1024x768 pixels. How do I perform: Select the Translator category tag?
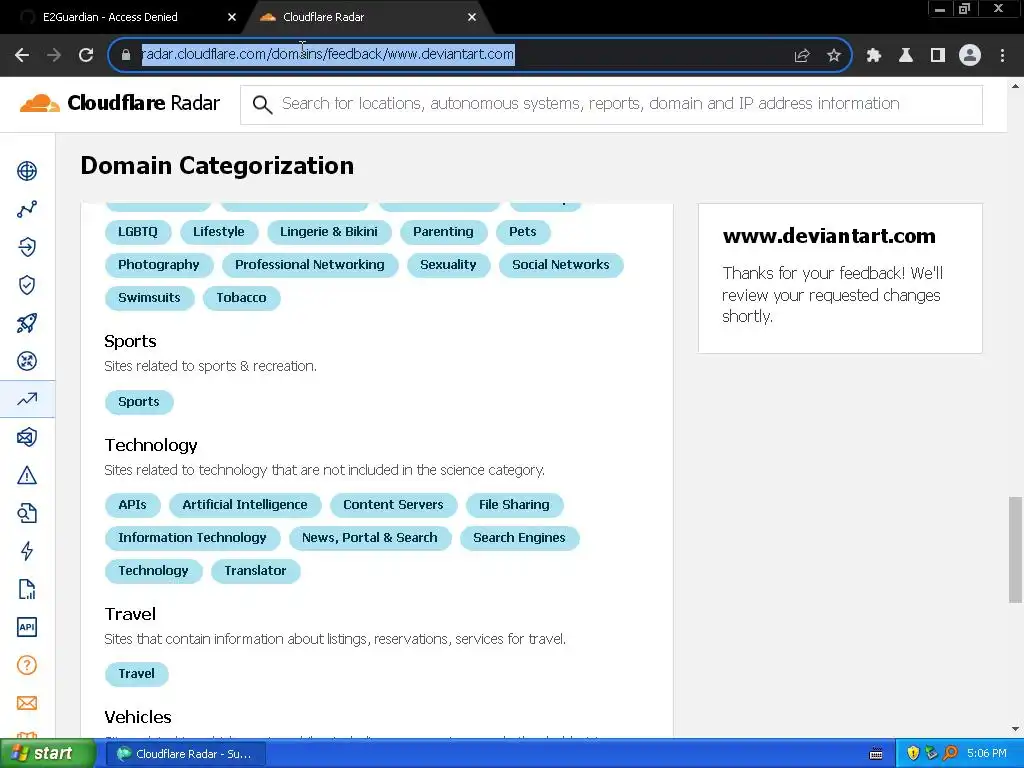255,571
